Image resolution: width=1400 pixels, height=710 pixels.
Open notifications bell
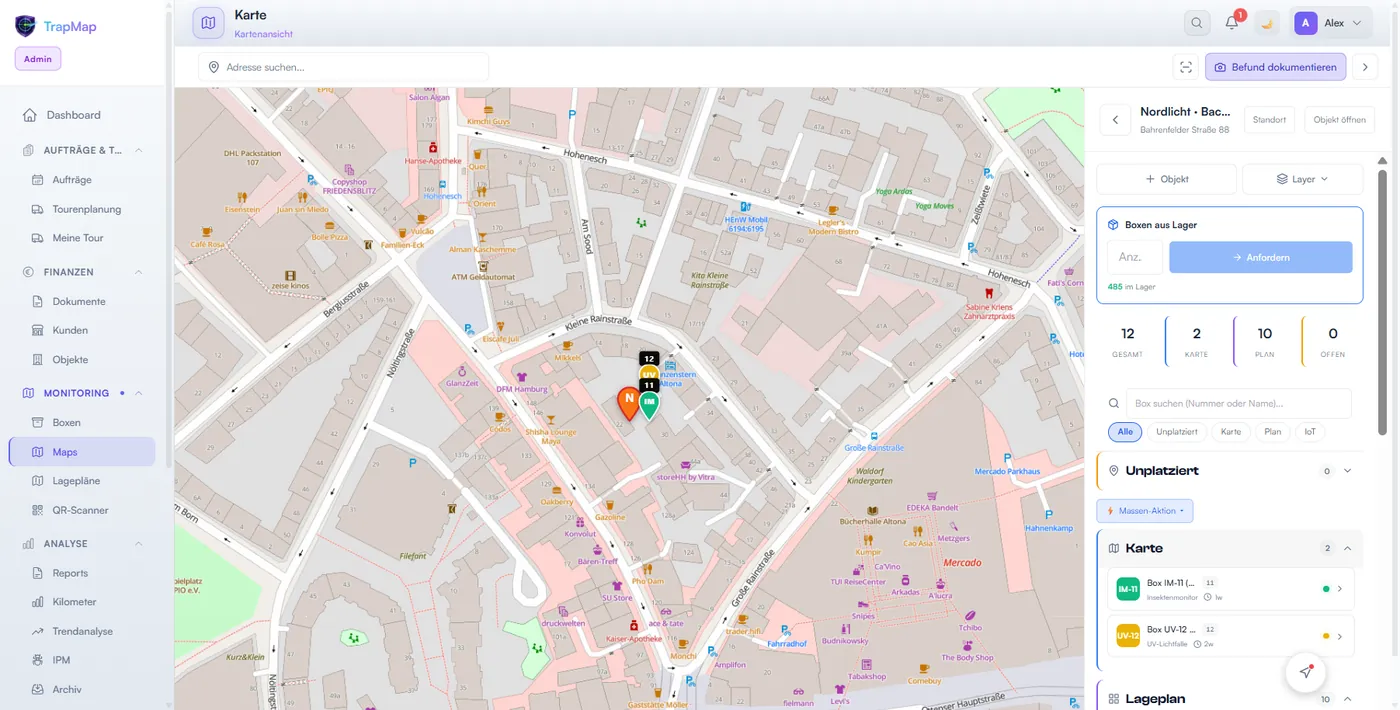(1232, 23)
